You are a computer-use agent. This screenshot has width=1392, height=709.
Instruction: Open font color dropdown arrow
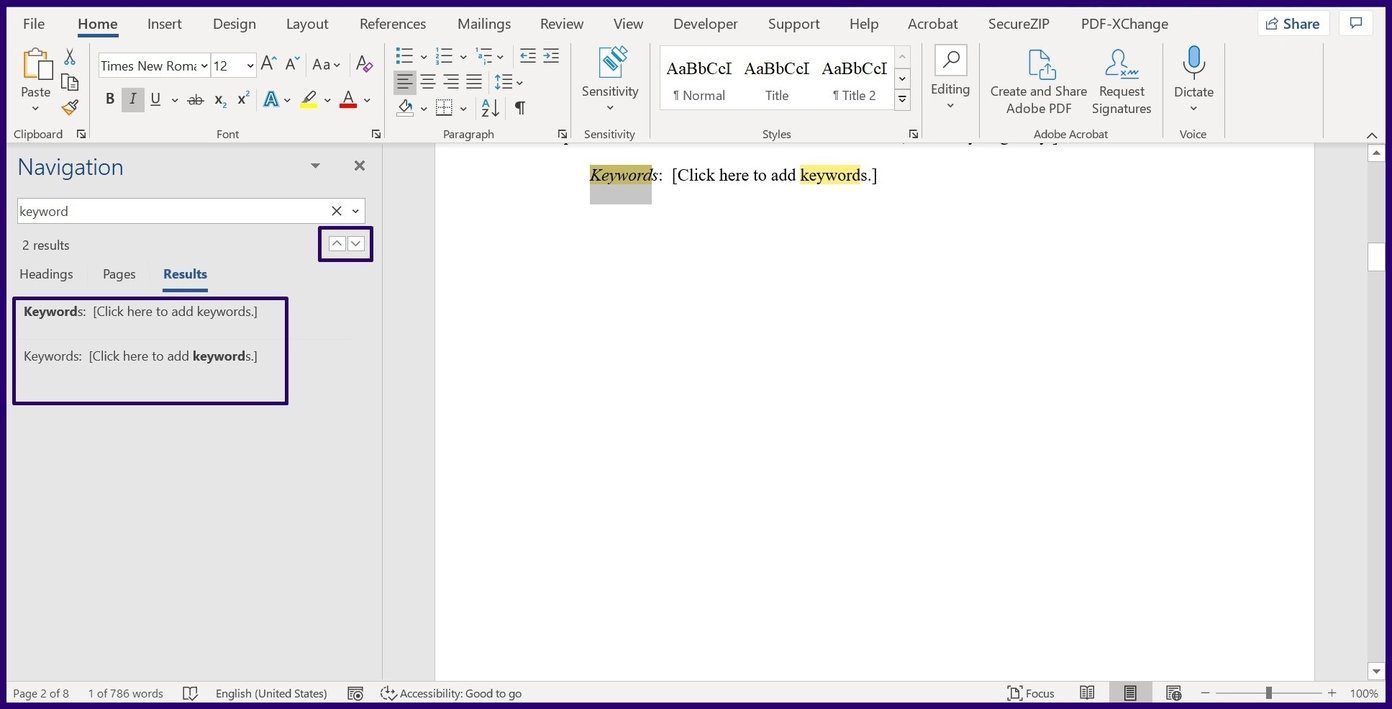367,100
